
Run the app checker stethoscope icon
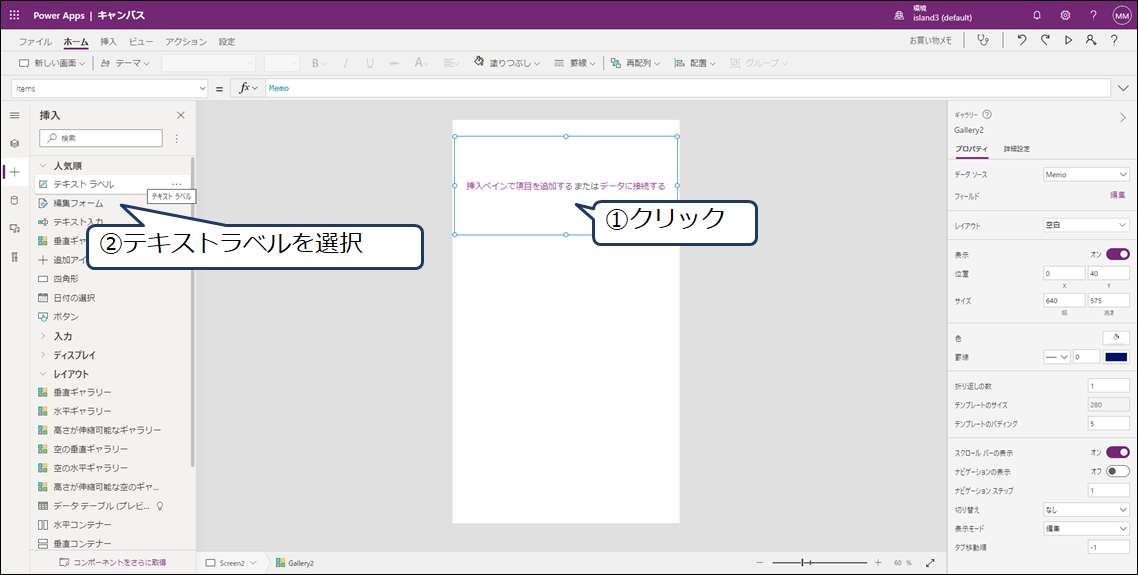click(983, 41)
